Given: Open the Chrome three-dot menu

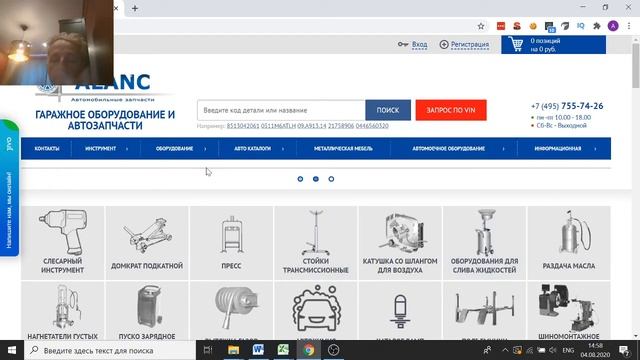Looking at the screenshot, I should tap(629, 26).
